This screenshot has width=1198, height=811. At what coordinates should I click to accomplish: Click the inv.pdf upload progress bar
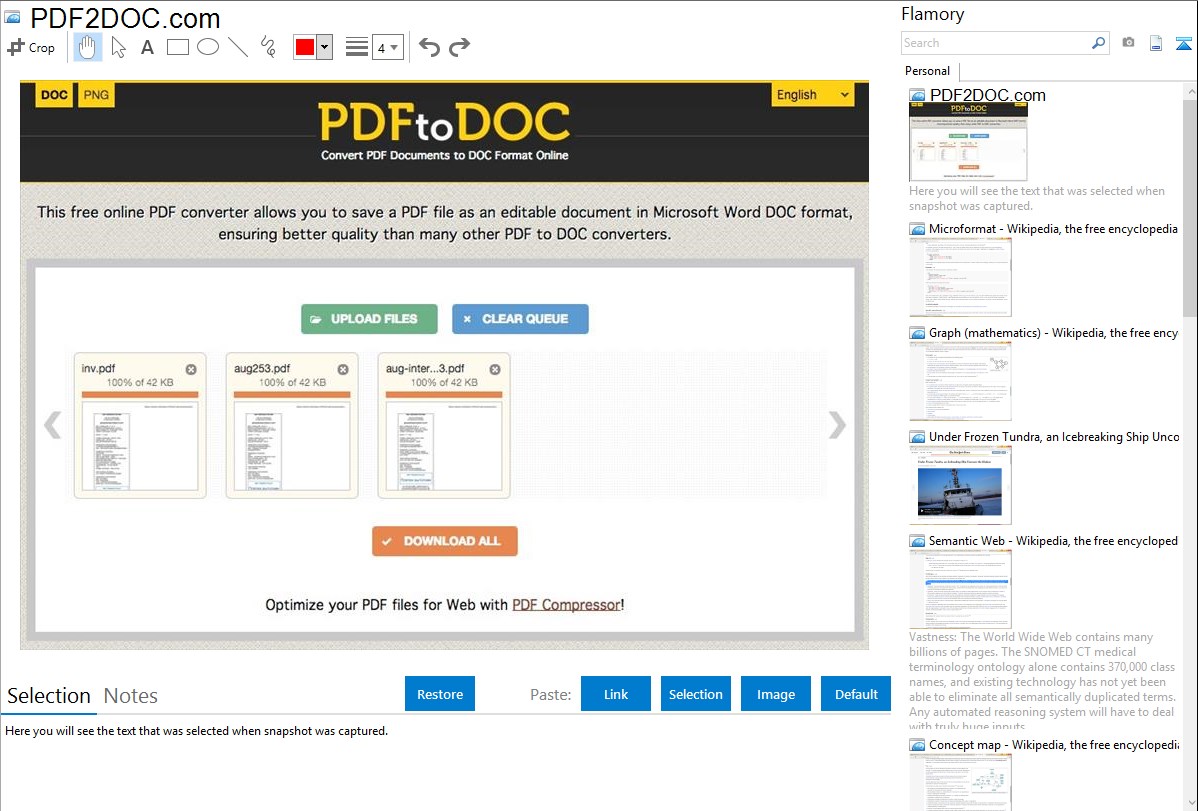pyautogui.click(x=140, y=394)
